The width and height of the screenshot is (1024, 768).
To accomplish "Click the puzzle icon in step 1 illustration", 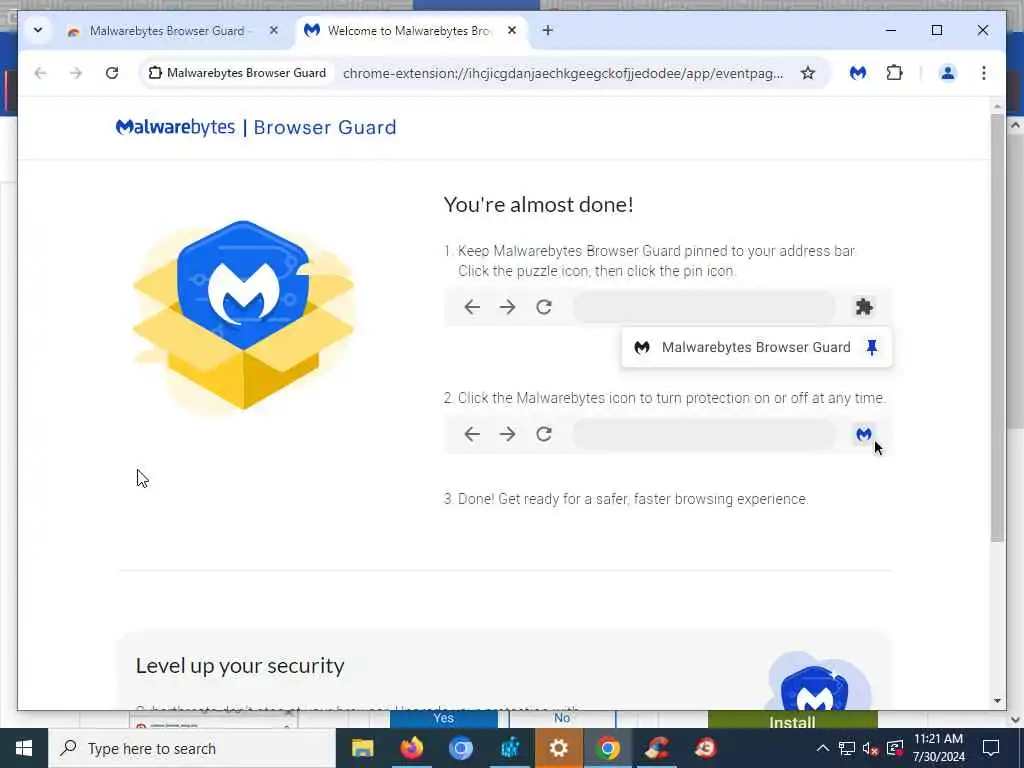I will 864,307.
